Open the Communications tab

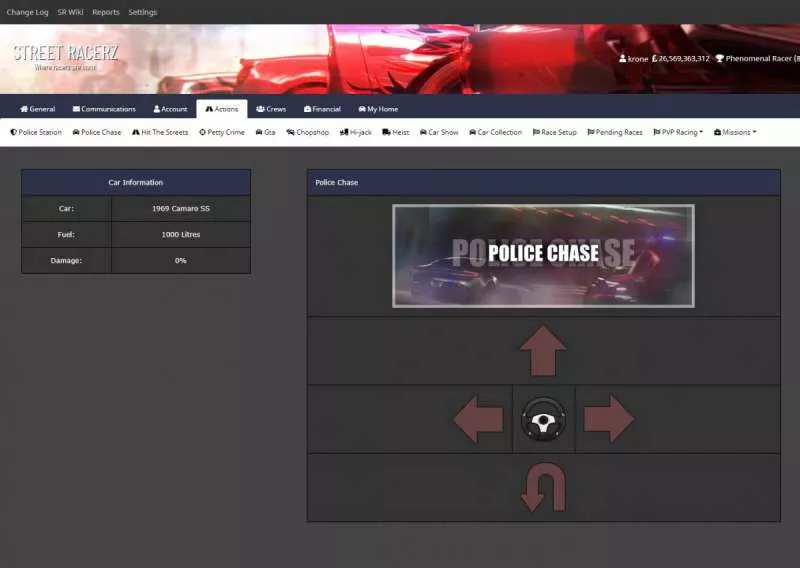pyautogui.click(x=104, y=109)
